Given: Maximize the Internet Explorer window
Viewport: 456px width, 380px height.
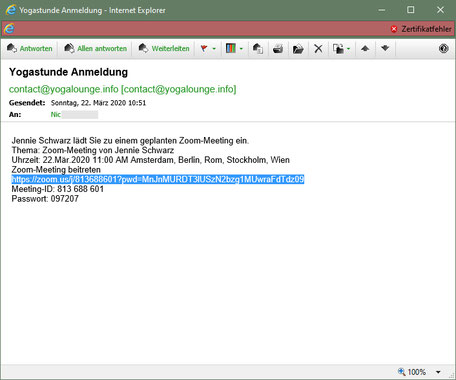Looking at the screenshot, I should click(411, 10).
